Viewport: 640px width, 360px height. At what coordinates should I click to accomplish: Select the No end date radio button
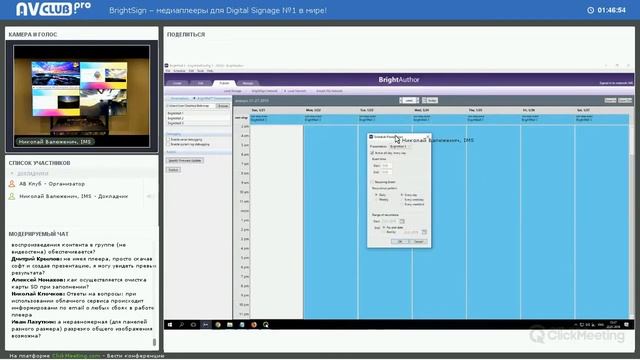click(384, 227)
